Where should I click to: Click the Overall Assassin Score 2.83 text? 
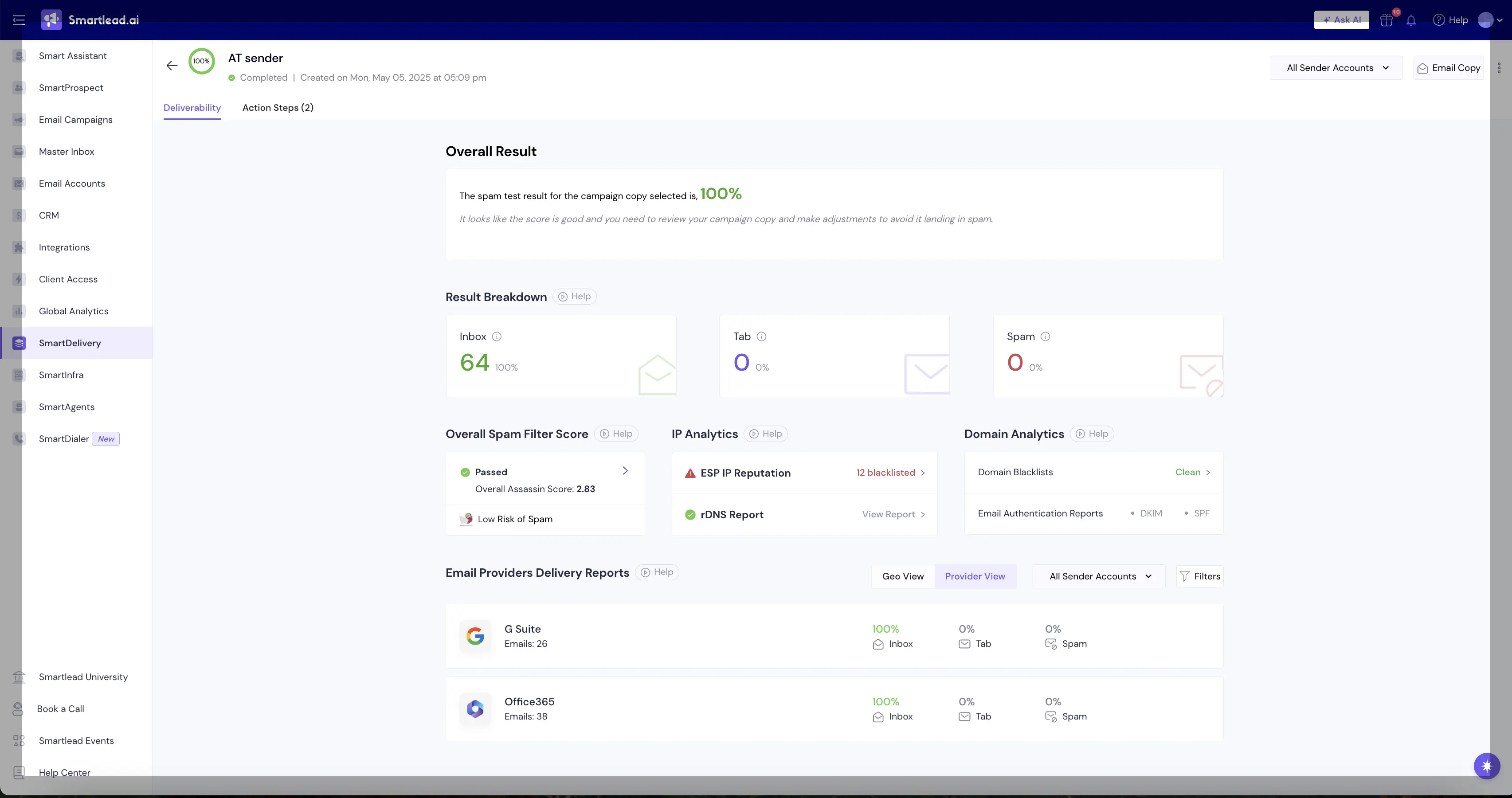tap(535, 489)
